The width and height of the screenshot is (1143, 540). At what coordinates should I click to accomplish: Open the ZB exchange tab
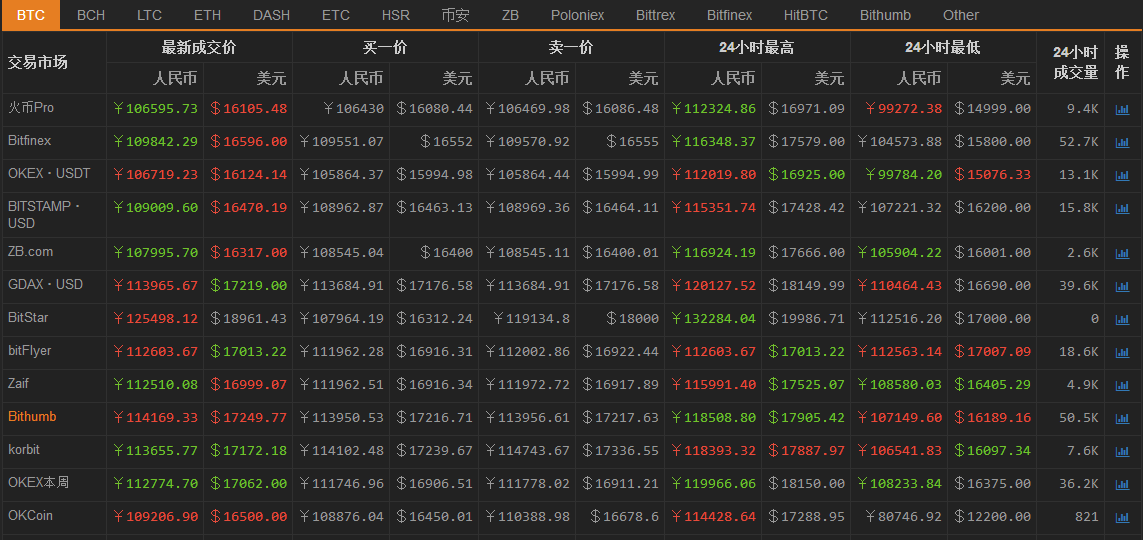pyautogui.click(x=510, y=15)
